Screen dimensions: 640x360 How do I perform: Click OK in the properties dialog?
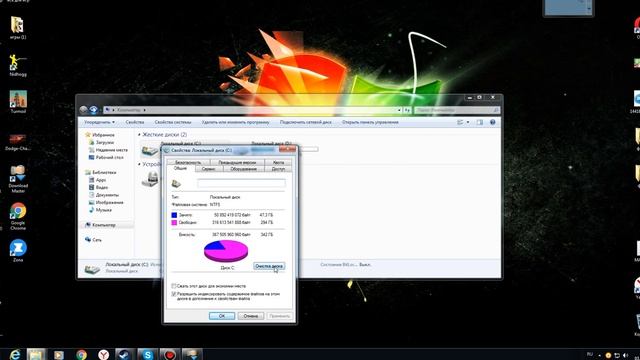pos(222,316)
